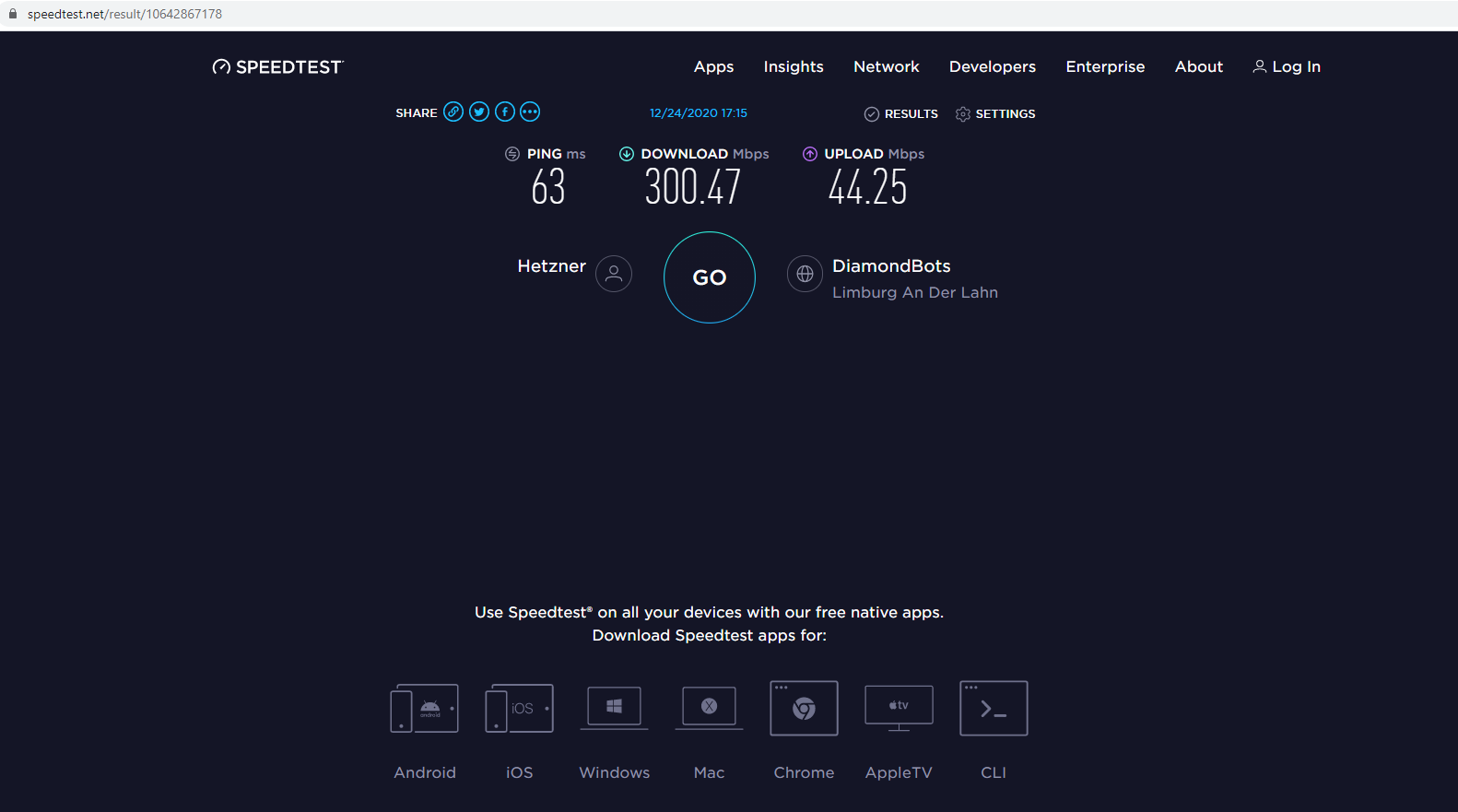1458x812 pixels.
Task: Click the 12/24/2020 17:15 result date
Action: 699,113
